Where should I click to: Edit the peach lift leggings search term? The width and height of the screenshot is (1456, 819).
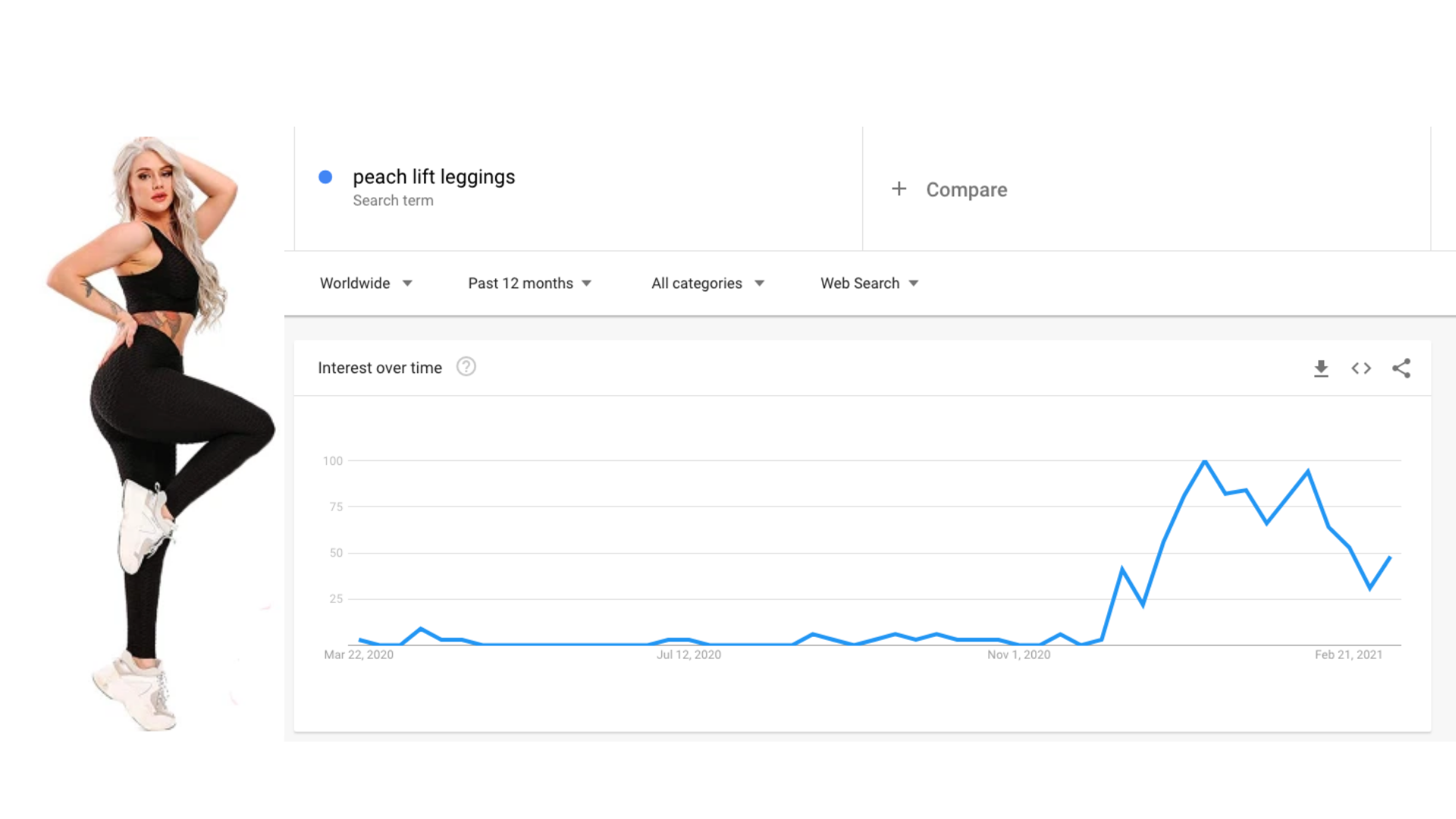point(434,177)
